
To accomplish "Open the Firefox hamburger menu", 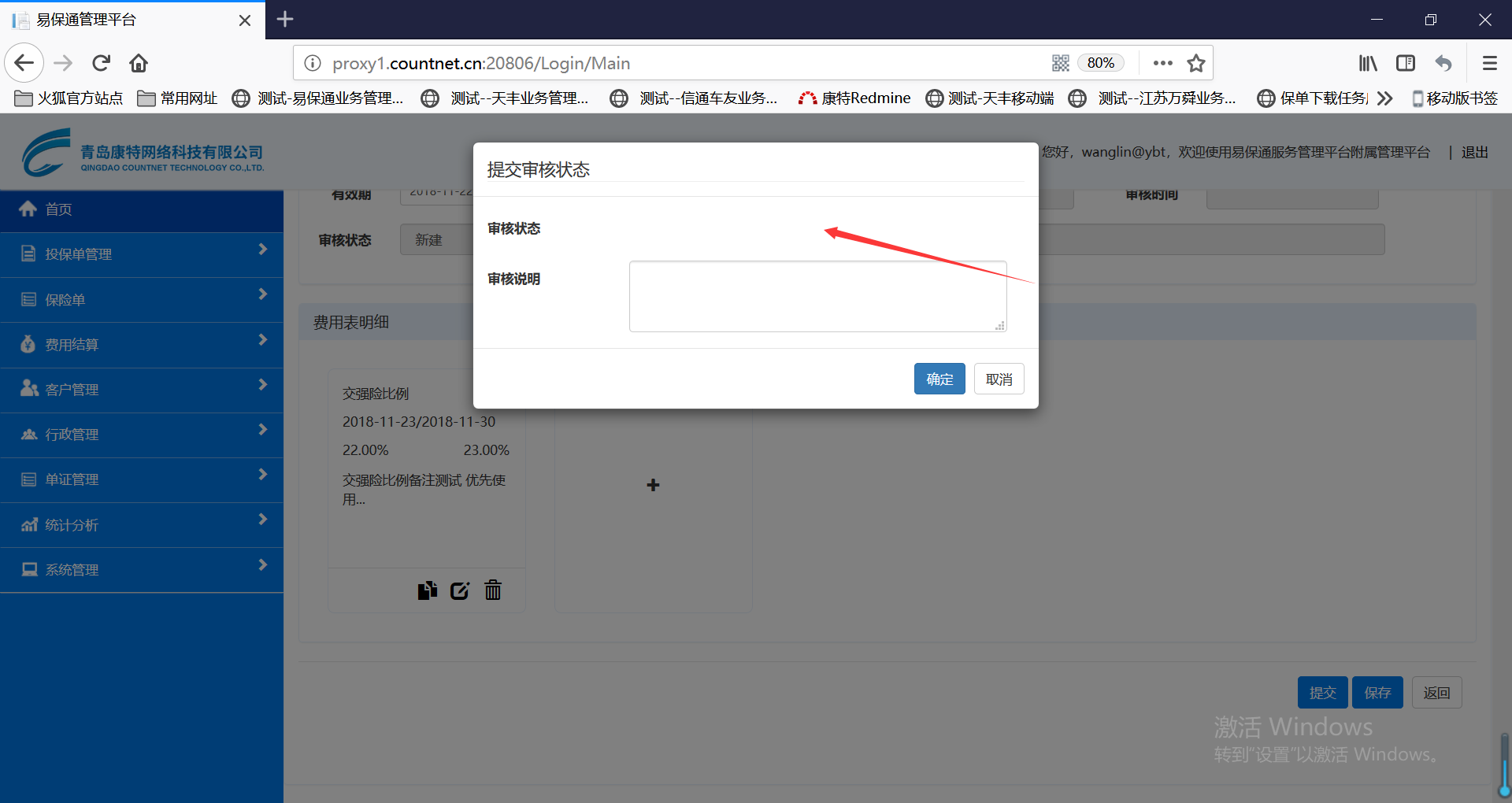I will [x=1489, y=63].
